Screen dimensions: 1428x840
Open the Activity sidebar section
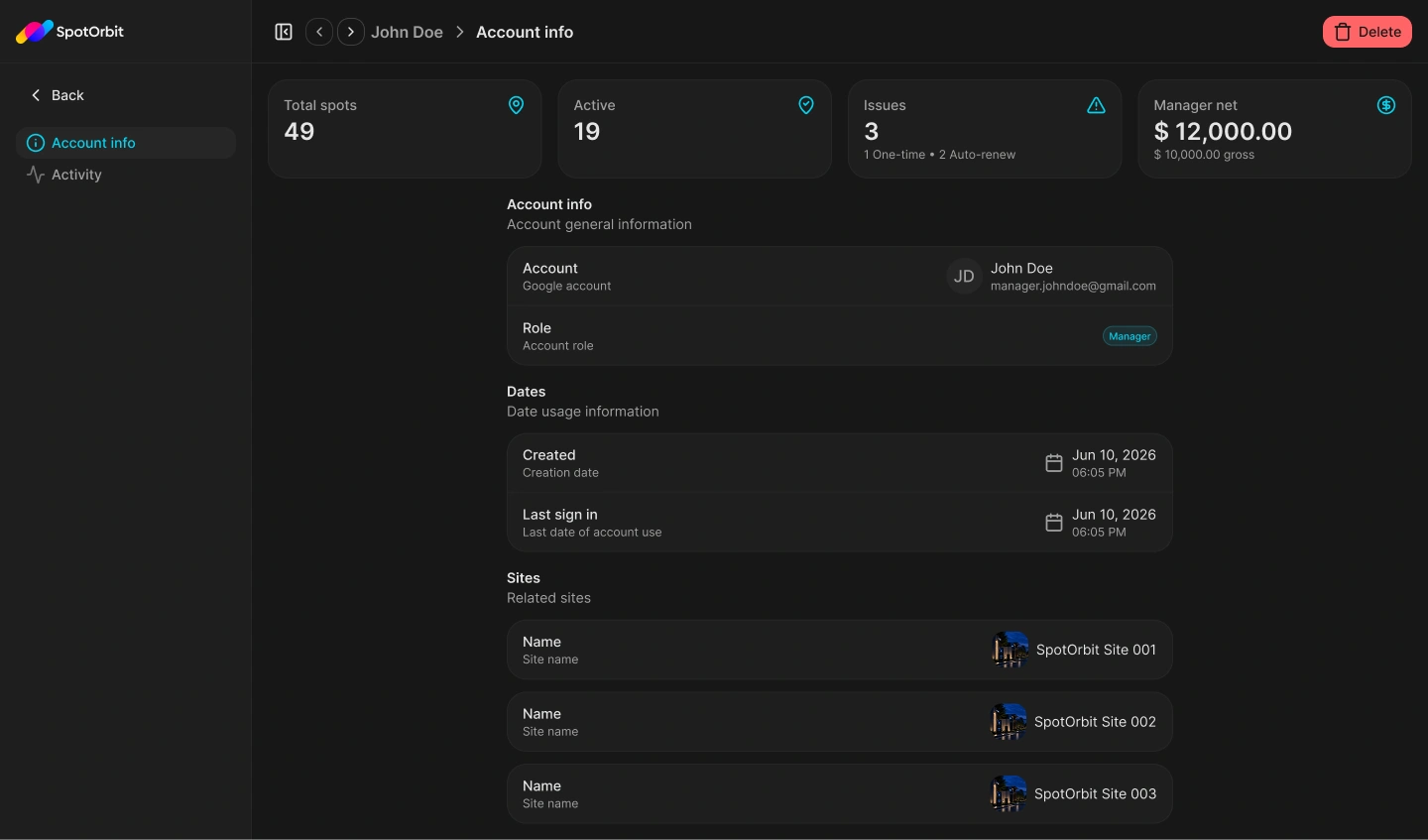coord(126,175)
